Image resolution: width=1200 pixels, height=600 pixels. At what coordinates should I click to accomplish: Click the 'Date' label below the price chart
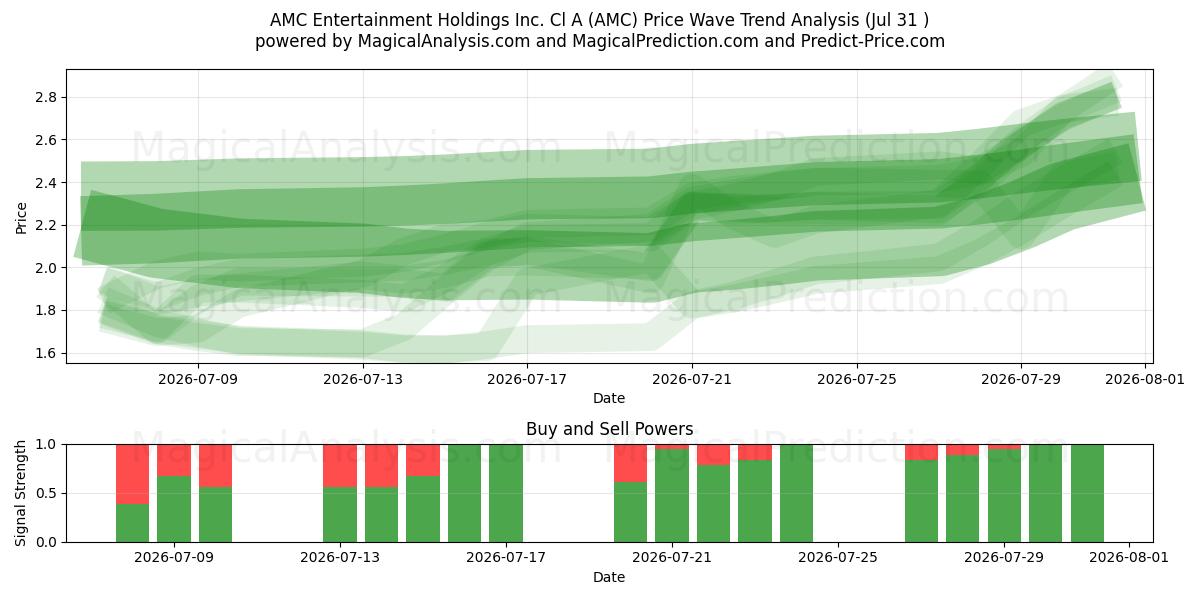[609, 398]
